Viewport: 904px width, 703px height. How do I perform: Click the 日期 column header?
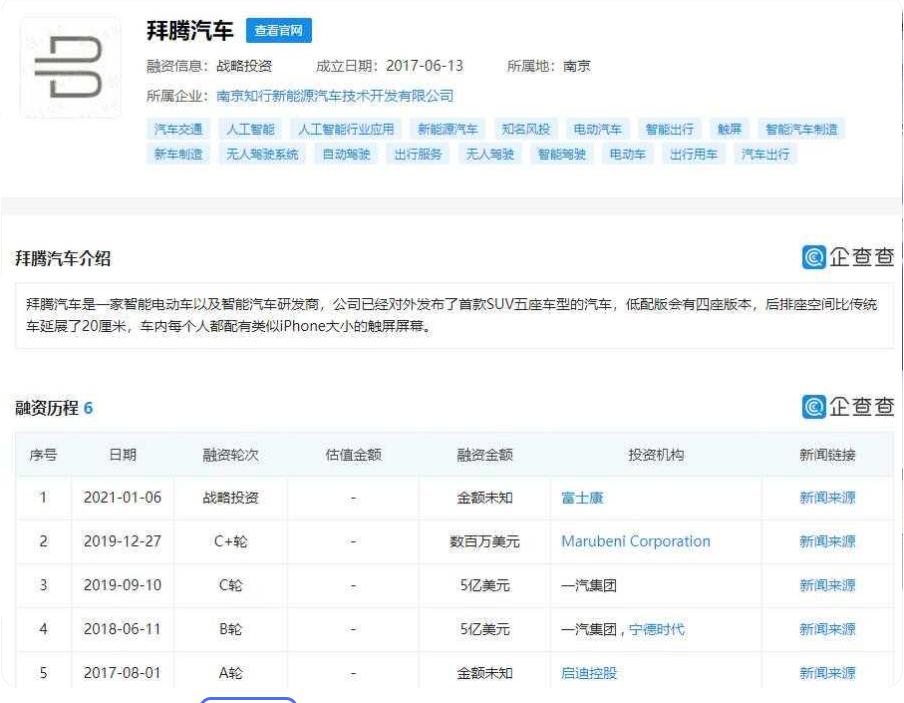click(122, 455)
